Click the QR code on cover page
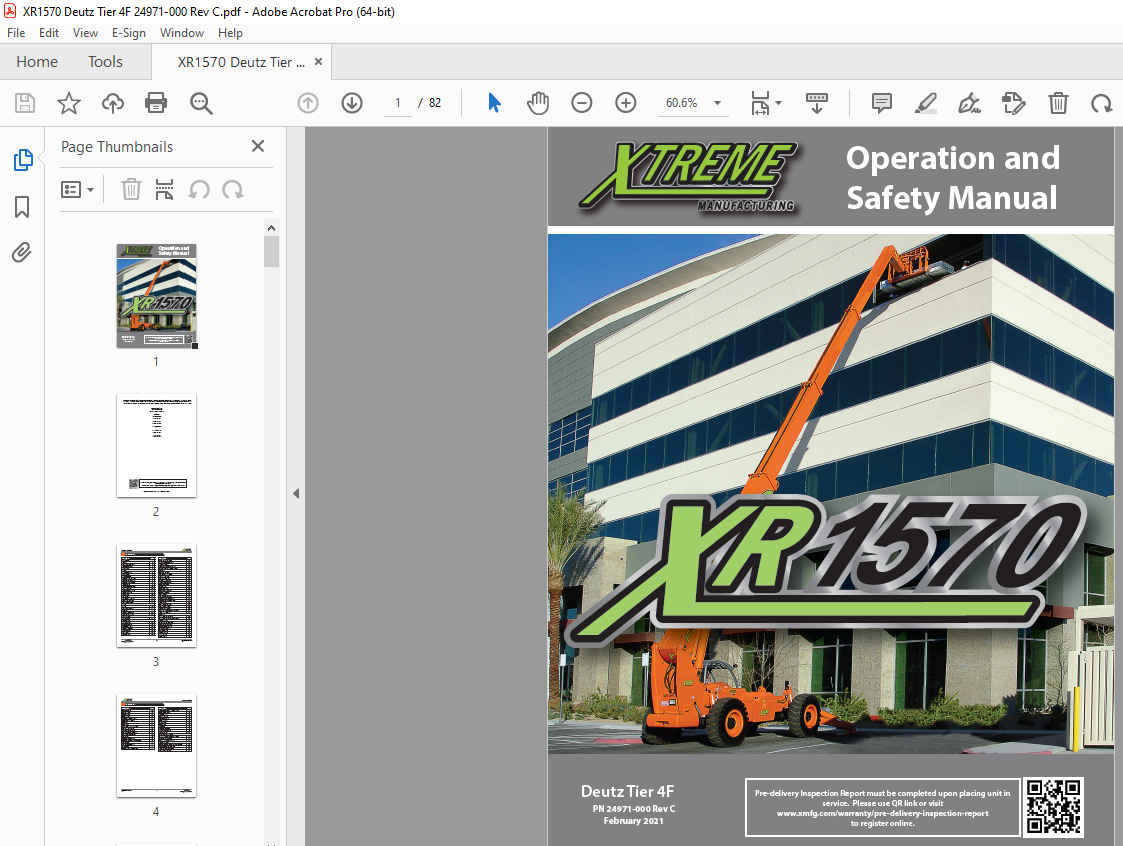 coord(1053,807)
